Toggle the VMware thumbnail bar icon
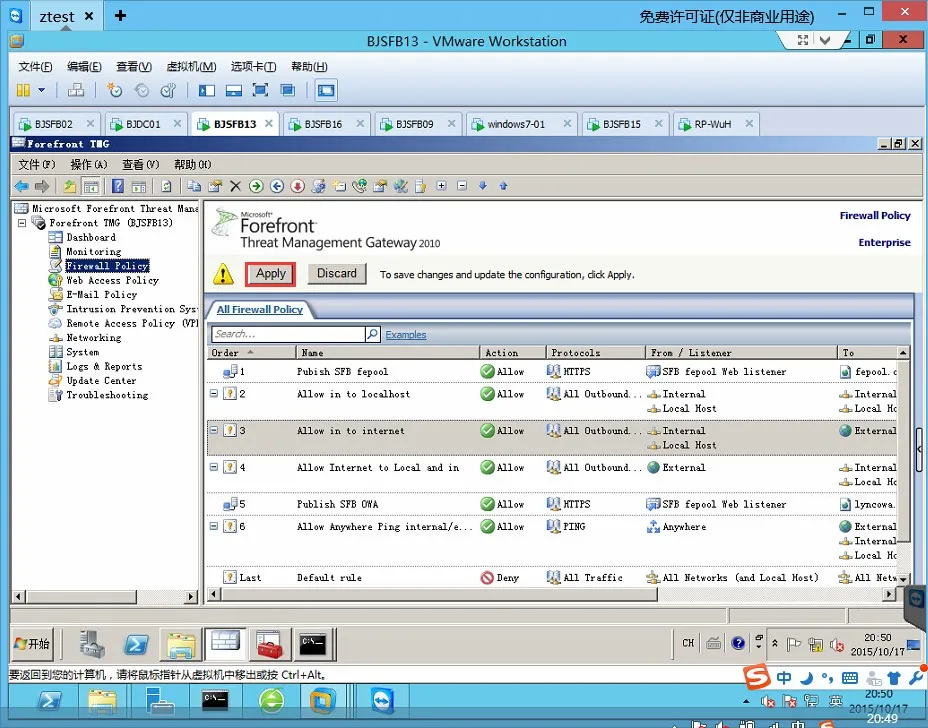Screen dimensions: 928x728 point(234,90)
